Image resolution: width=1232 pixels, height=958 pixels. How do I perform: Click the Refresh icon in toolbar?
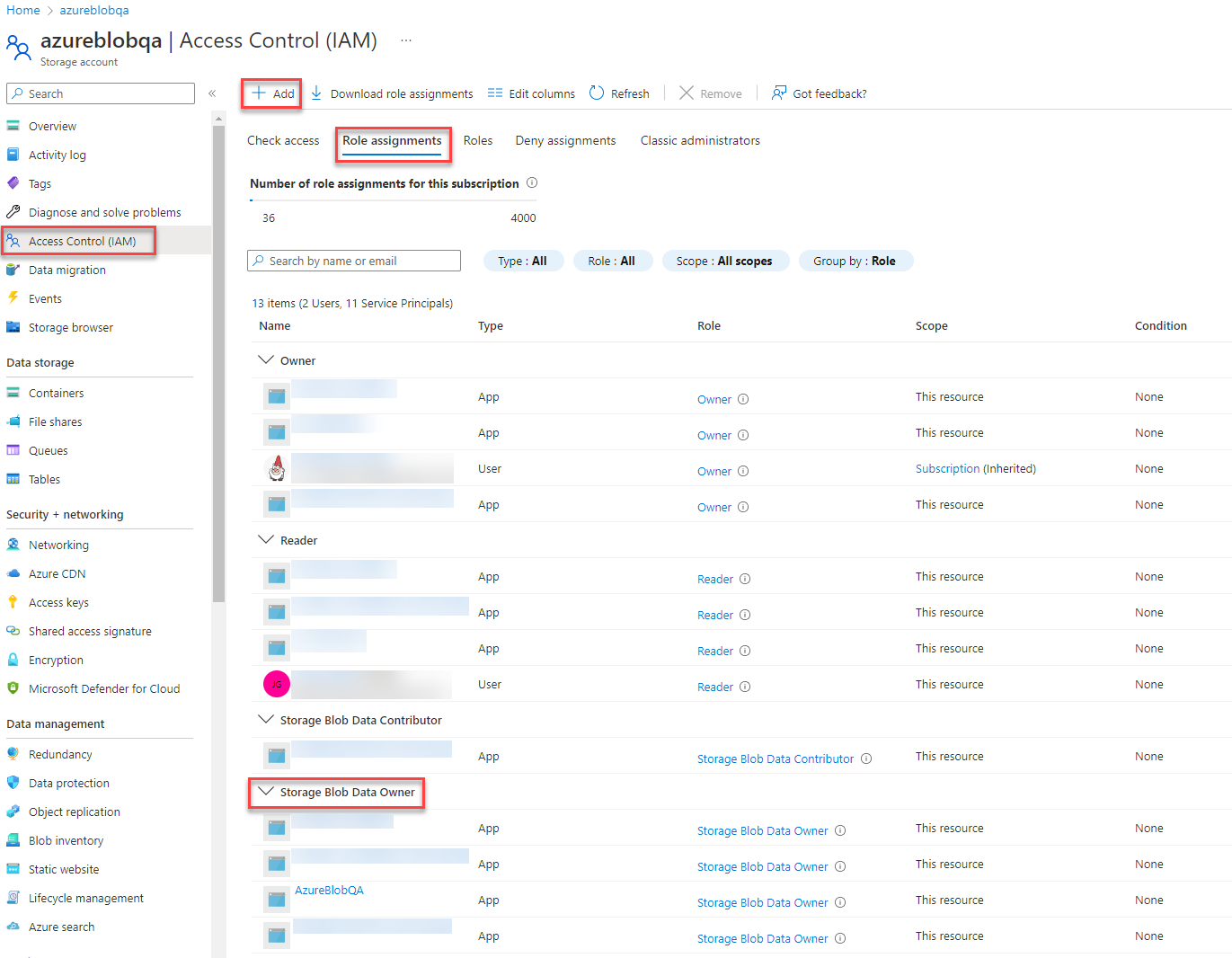597,93
